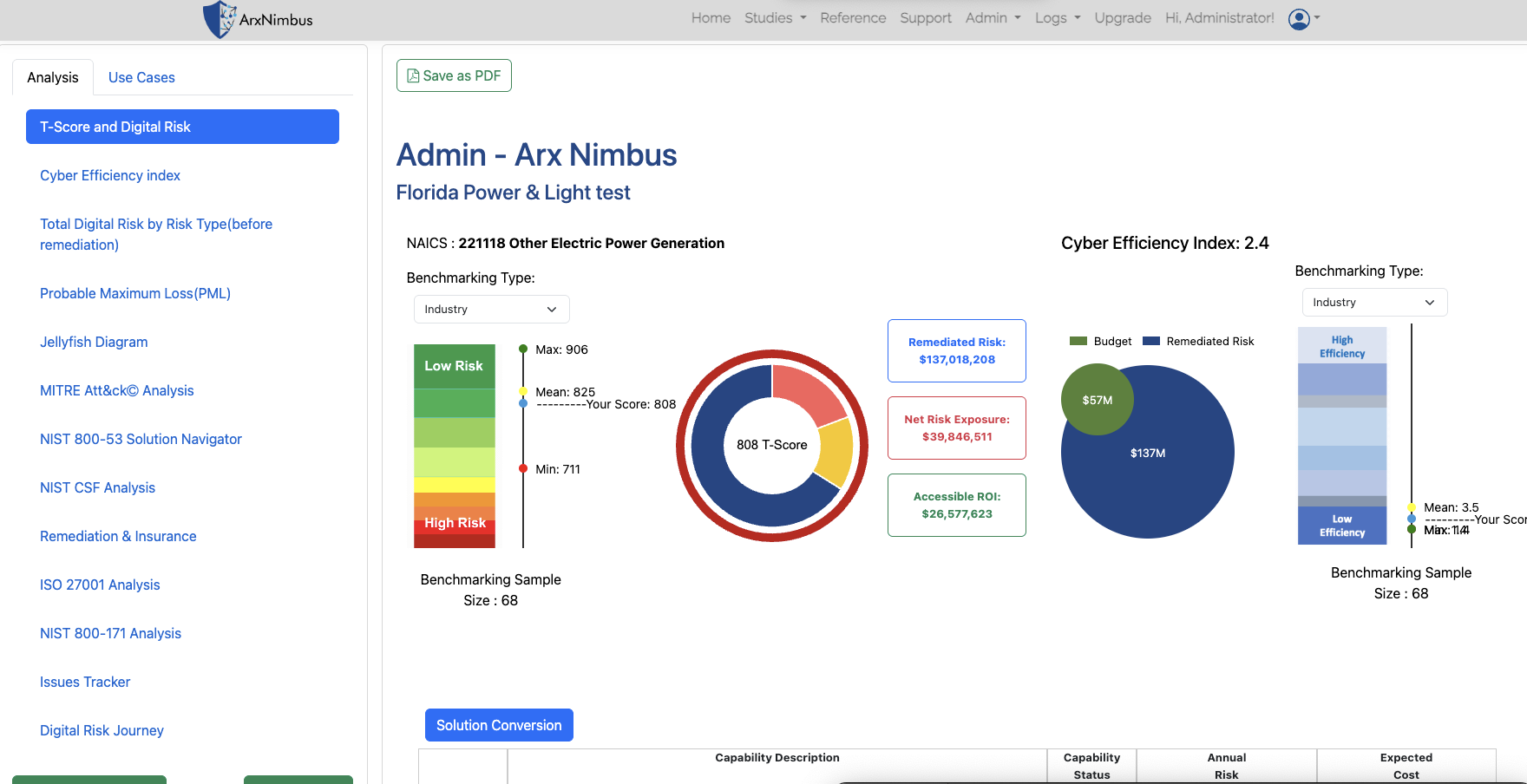Screen dimensions: 1527x784
Task: Open the Studies dropdown menu
Action: [x=775, y=18]
